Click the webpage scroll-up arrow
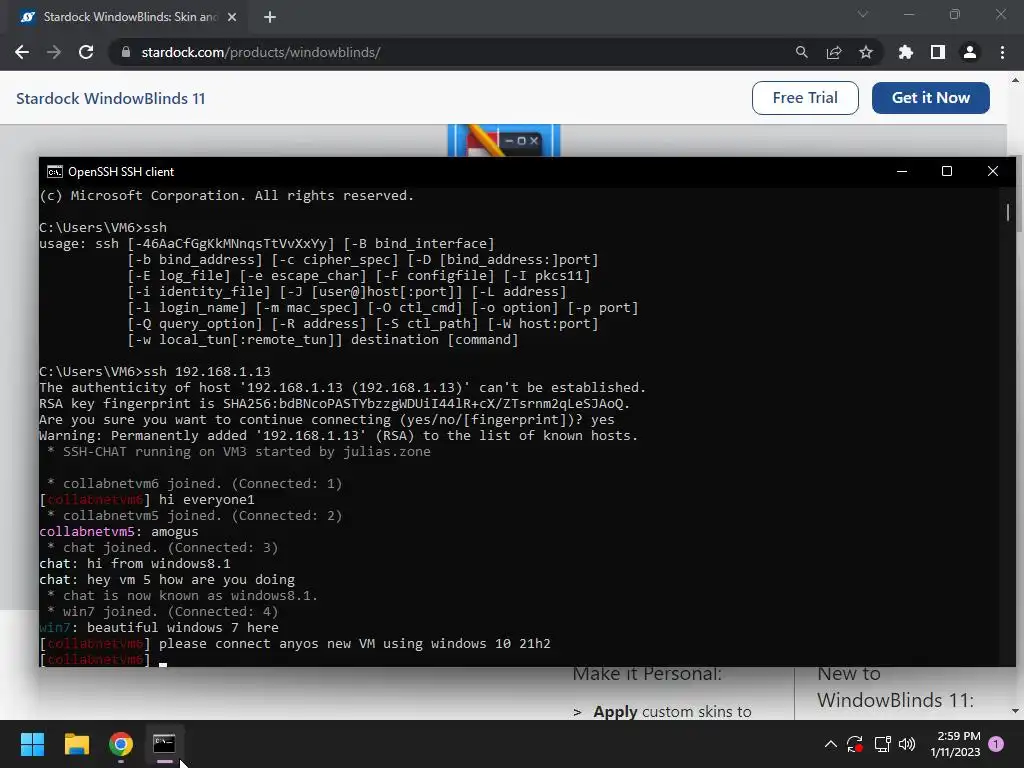Screen dimensions: 1024x768 (1015, 80)
